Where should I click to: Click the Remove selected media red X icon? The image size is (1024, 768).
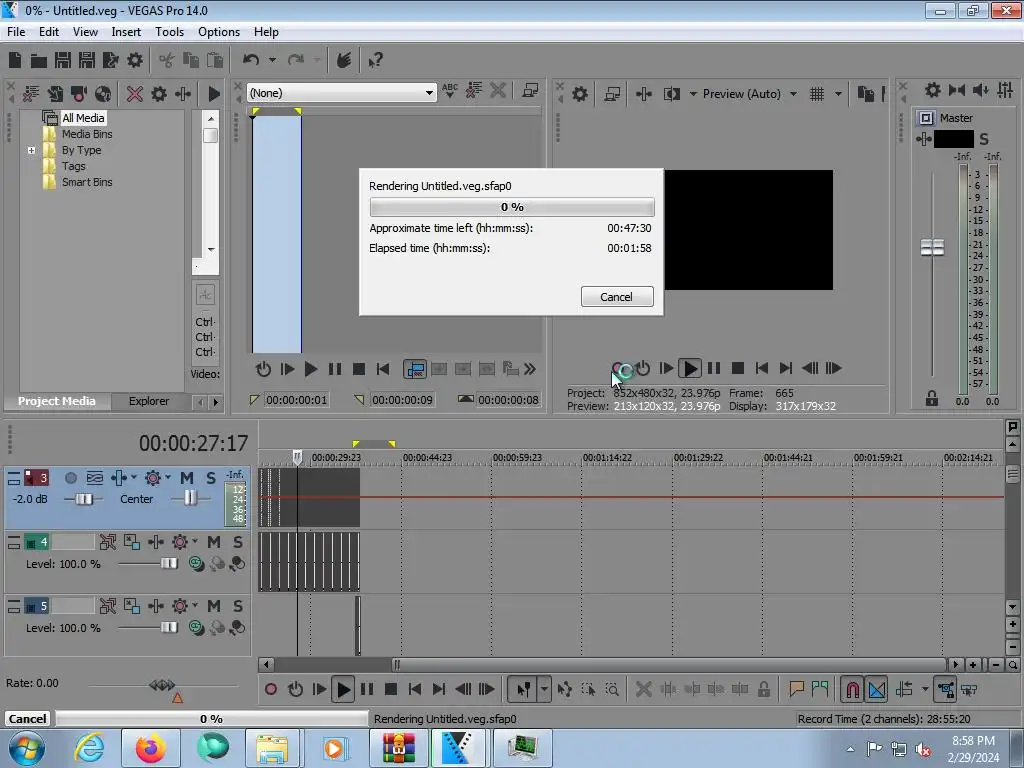pyautogui.click(x=135, y=93)
